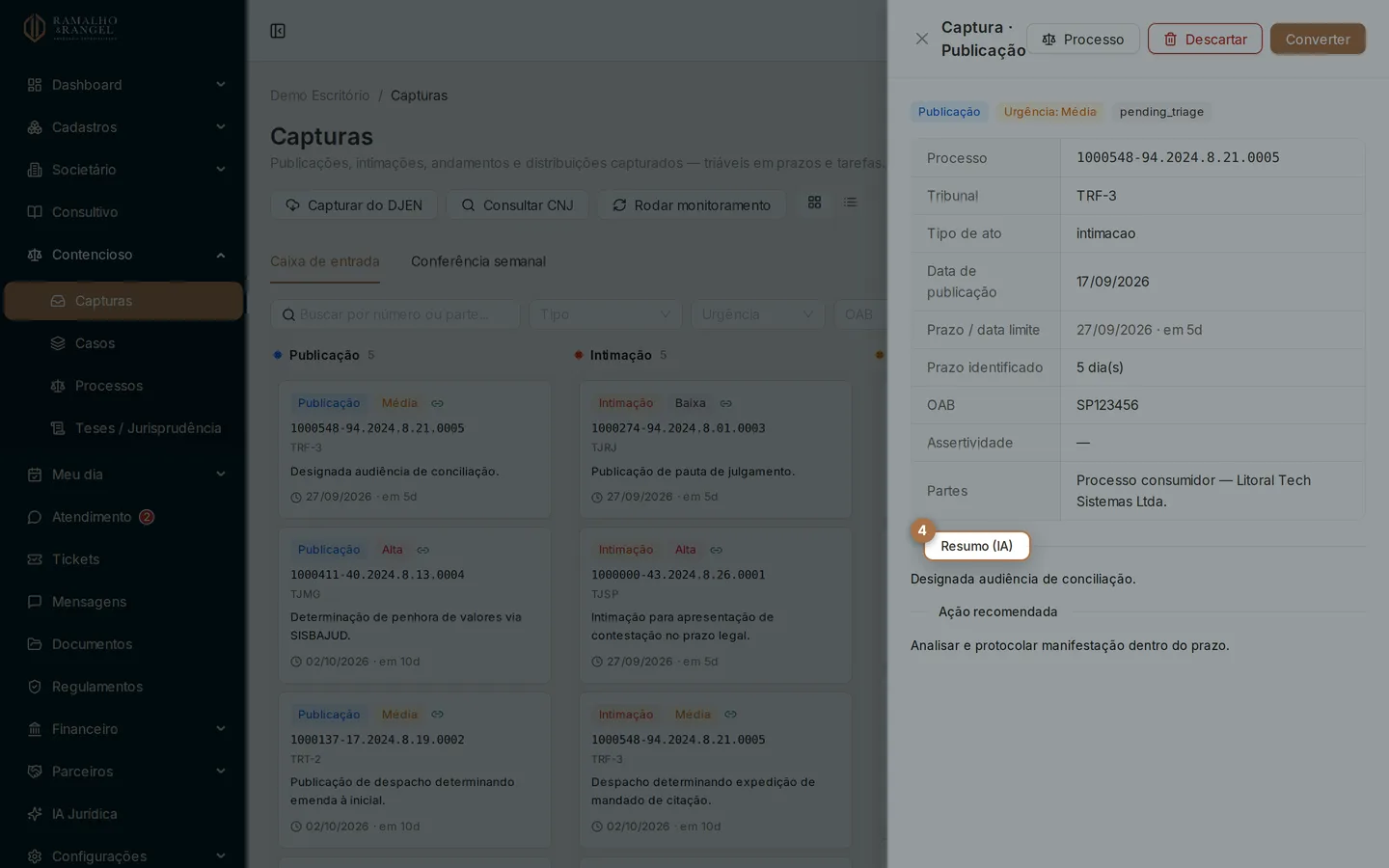Open the Dashboard sidebar menu
The image size is (1389, 868).
tap(123, 85)
